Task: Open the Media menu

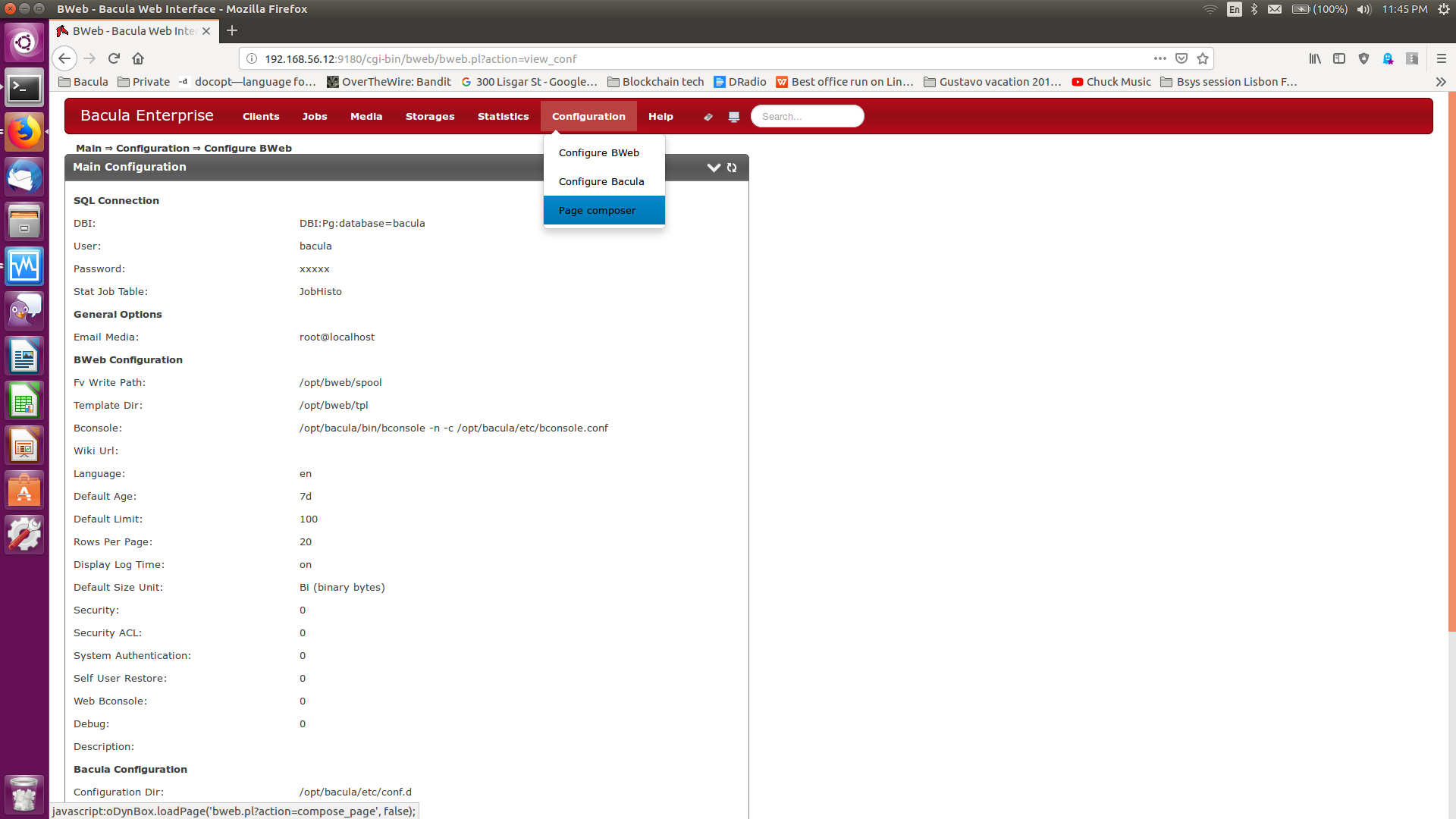Action: [366, 116]
